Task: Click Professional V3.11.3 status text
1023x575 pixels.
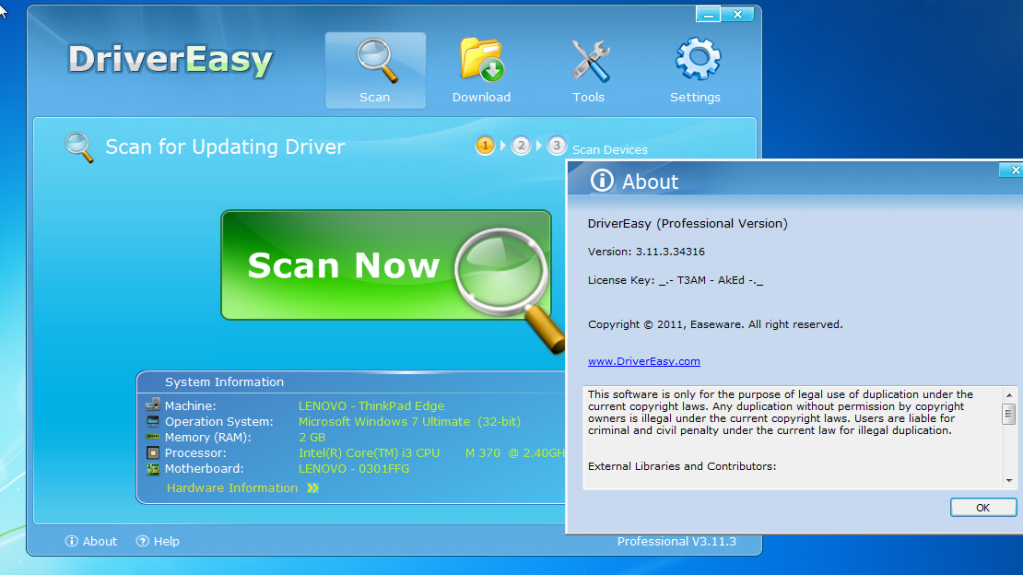Action: click(677, 541)
